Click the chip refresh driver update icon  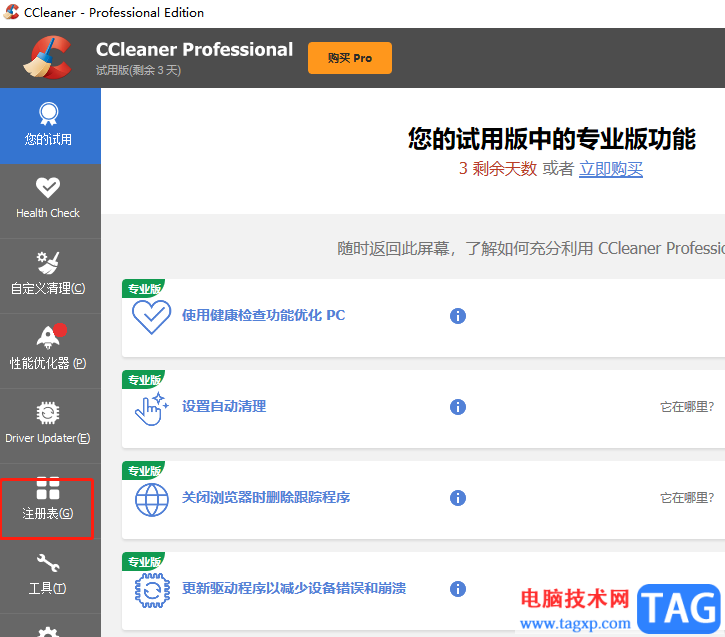[x=152, y=590]
